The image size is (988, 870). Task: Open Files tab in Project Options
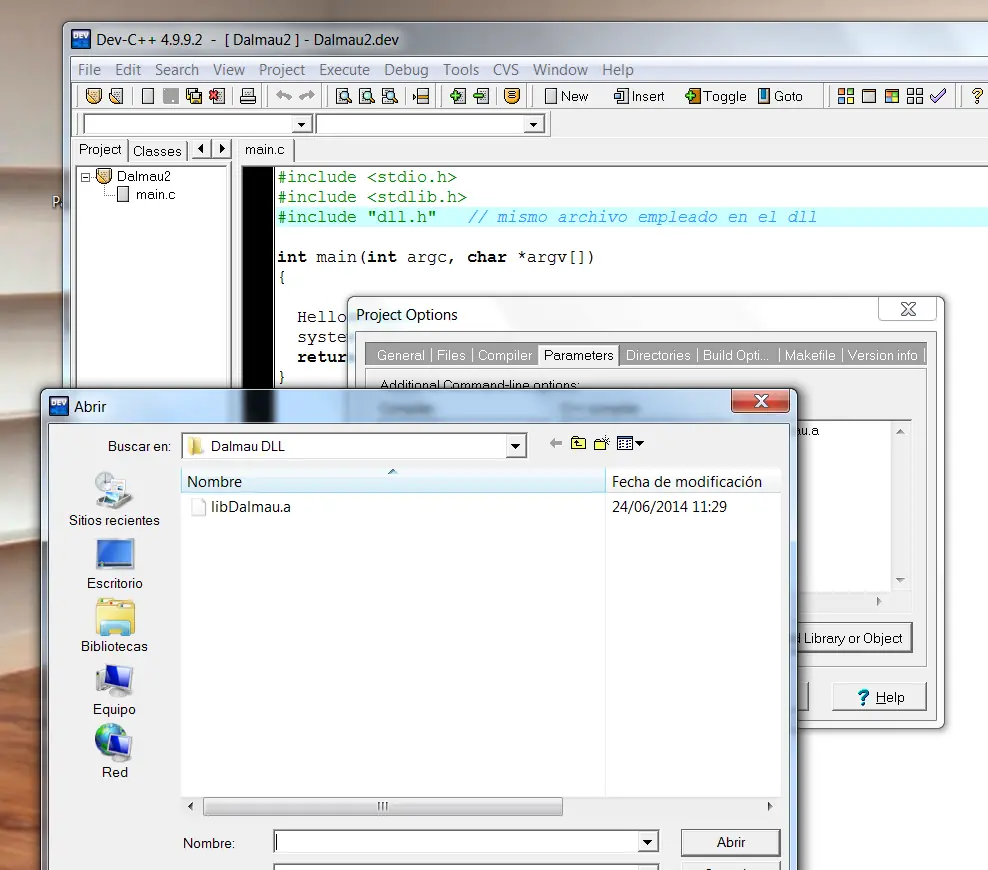pos(451,355)
